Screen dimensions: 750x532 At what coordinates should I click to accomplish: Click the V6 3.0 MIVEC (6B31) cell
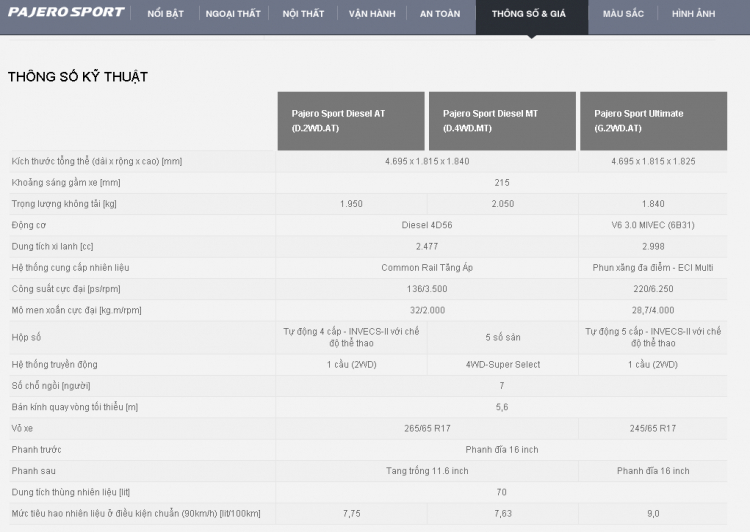[653, 225]
